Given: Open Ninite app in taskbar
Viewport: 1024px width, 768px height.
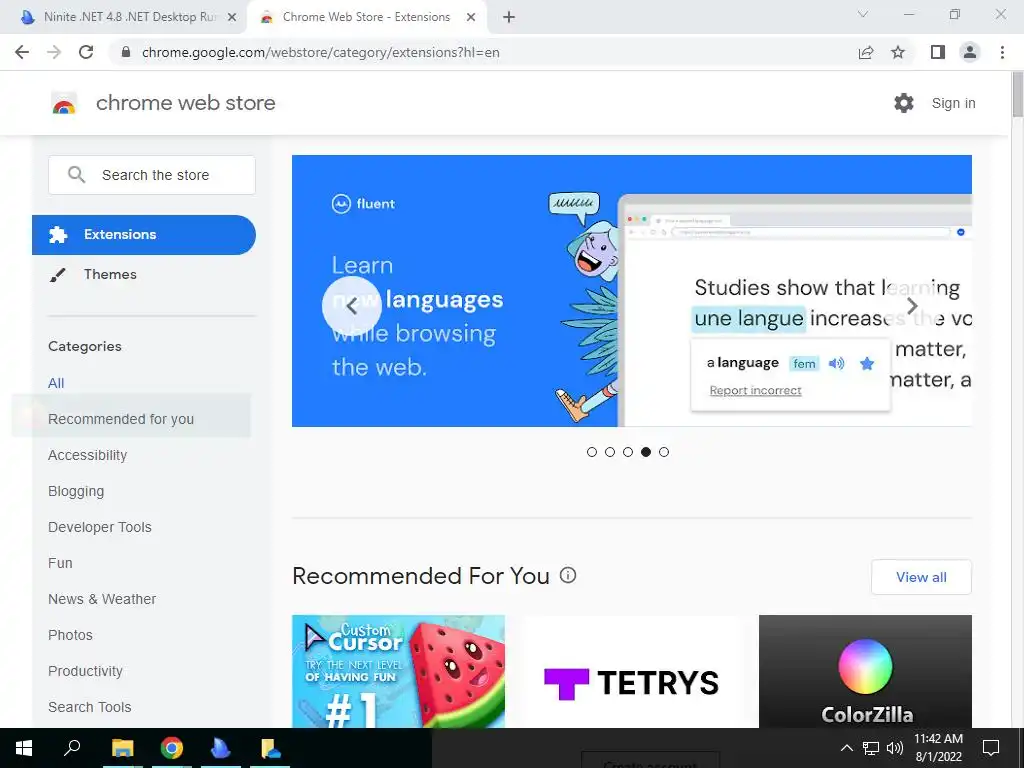Looking at the screenshot, I should (x=221, y=748).
